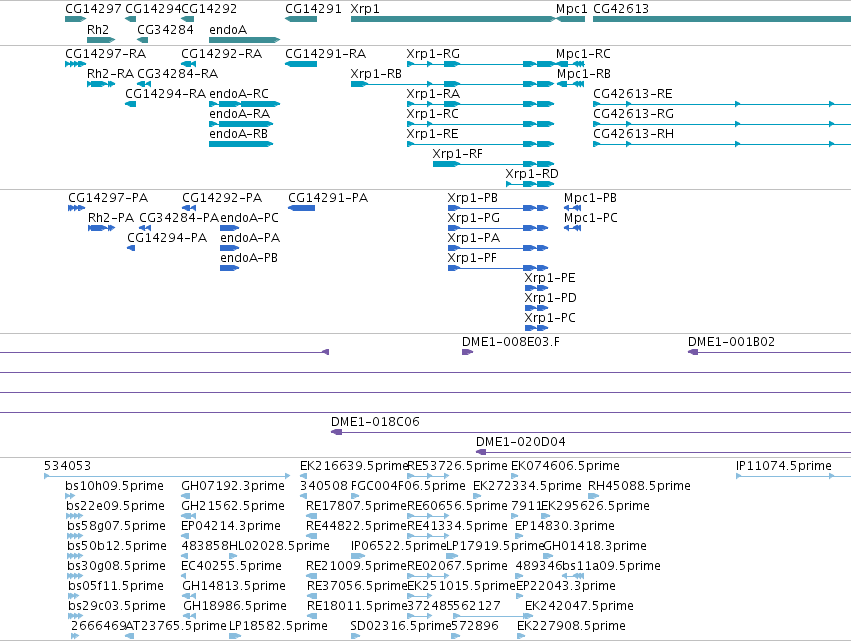The width and height of the screenshot is (851, 641).
Task: Click EST FGC004F06.5prime label
Action: (x=408, y=486)
